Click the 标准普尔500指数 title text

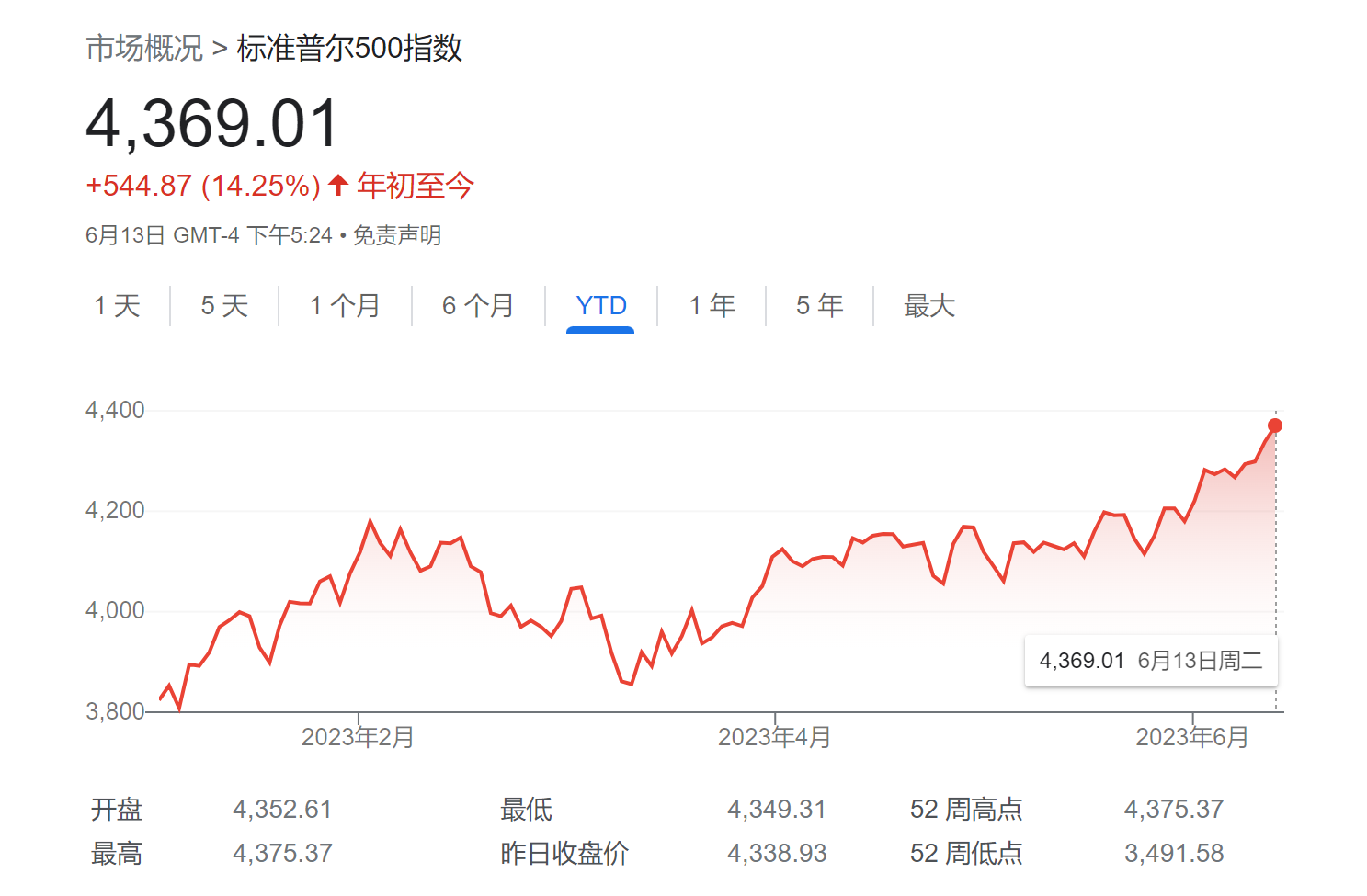coord(349,48)
